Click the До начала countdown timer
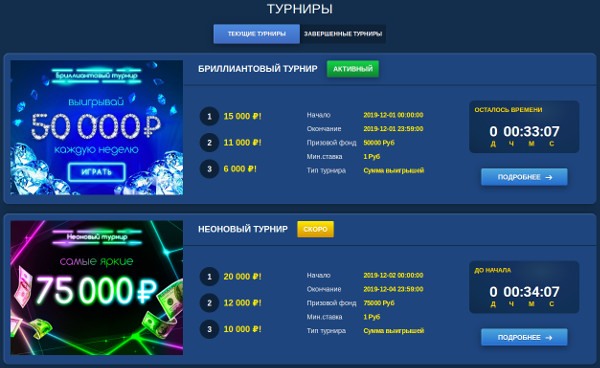This screenshot has width=600, height=368. (x=524, y=287)
